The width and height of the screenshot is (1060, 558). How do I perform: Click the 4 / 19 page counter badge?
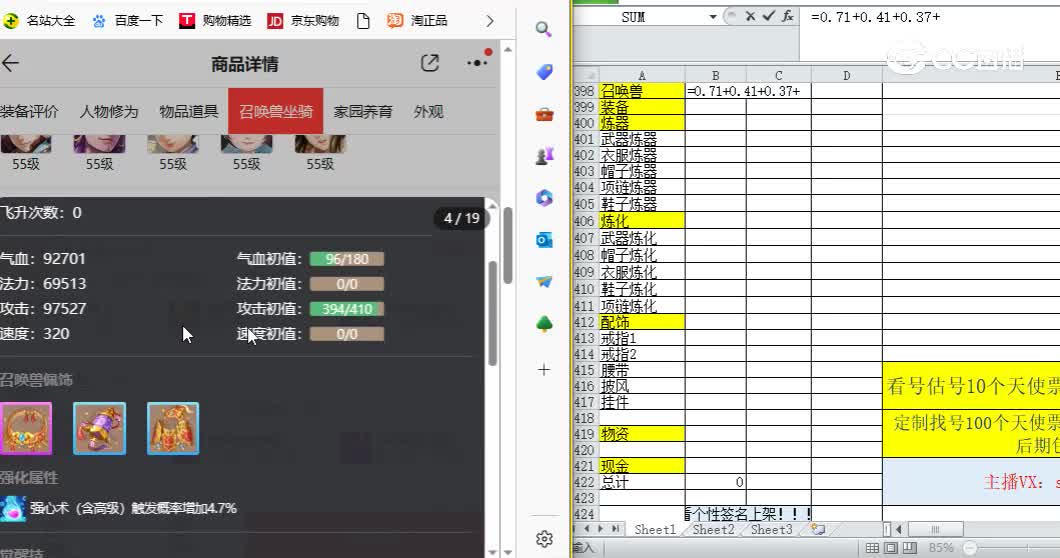coord(462,218)
